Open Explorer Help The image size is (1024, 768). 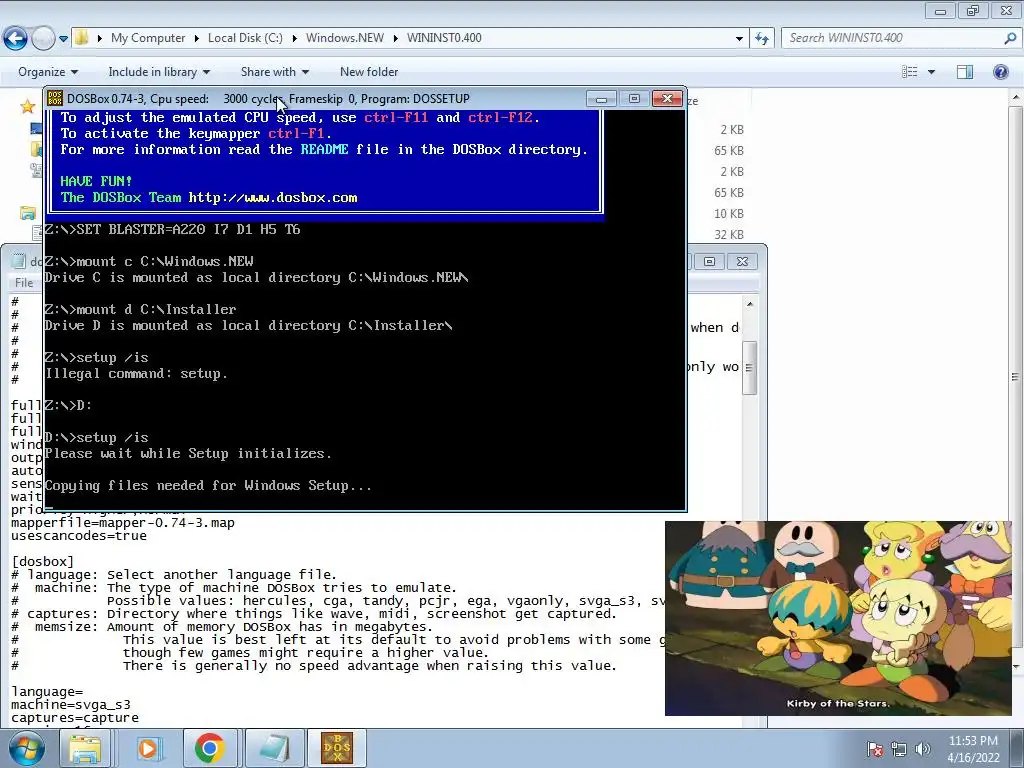coord(1000,72)
